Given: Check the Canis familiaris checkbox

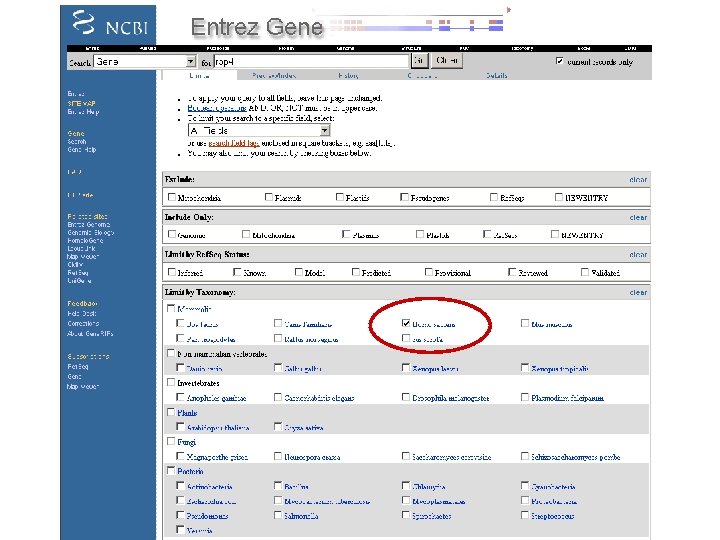Looking at the screenshot, I should pyautogui.click(x=278, y=323).
